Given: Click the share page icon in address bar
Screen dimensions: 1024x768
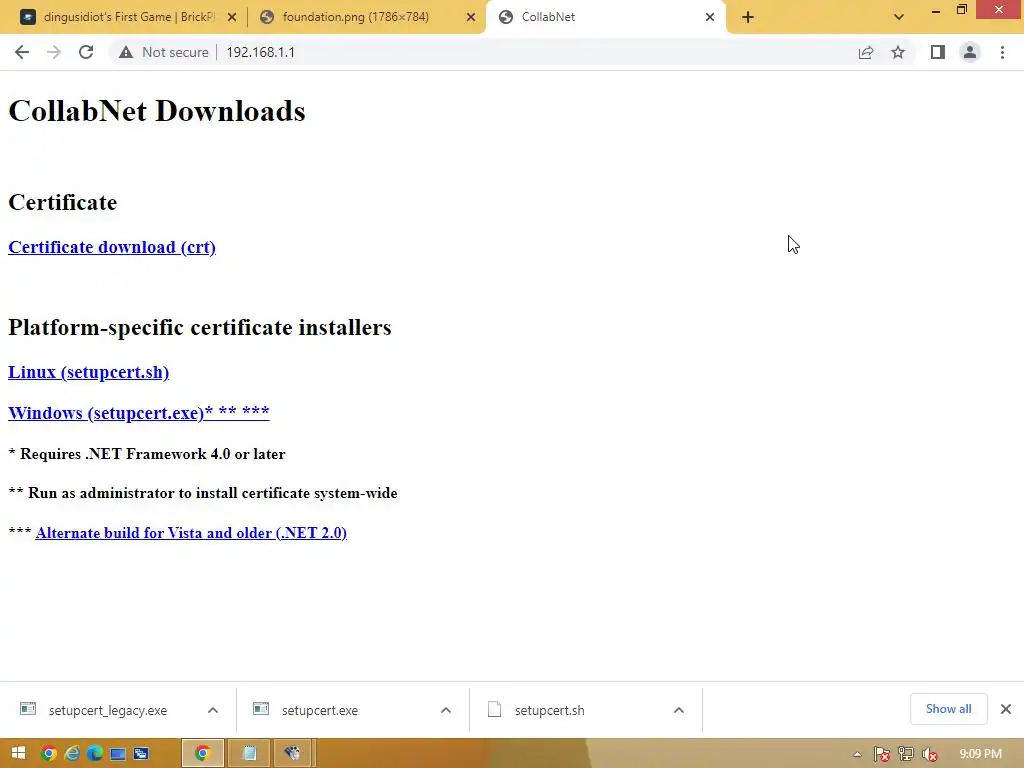Looking at the screenshot, I should (866, 52).
